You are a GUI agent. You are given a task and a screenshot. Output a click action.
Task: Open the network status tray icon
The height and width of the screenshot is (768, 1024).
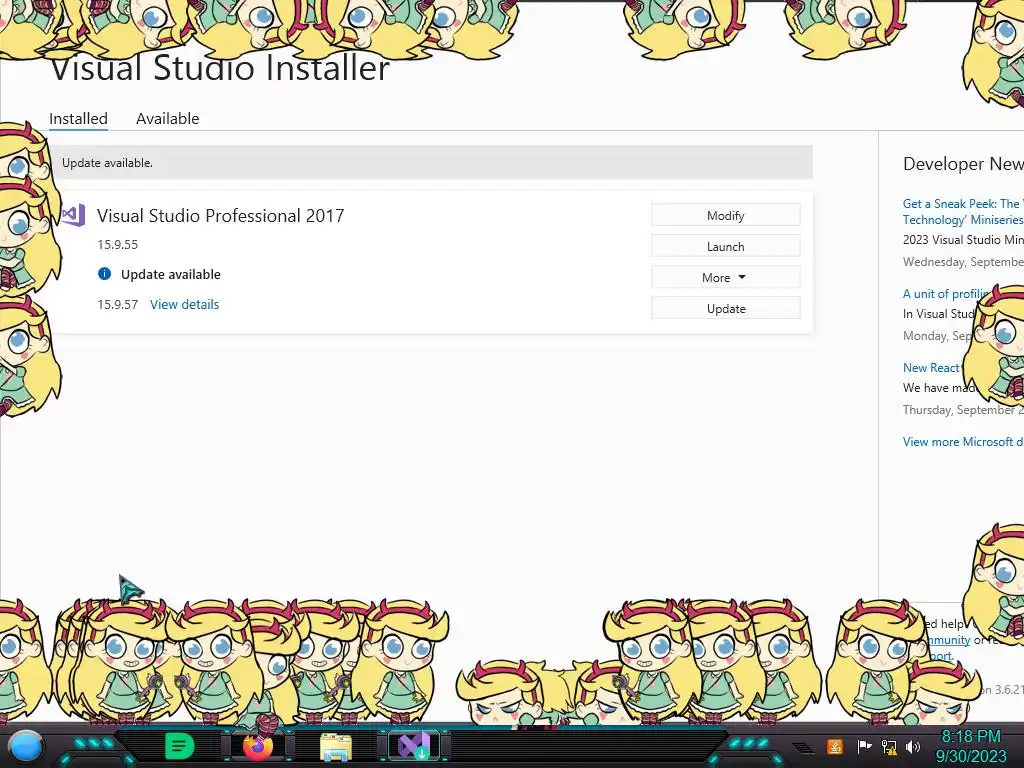[x=889, y=746]
